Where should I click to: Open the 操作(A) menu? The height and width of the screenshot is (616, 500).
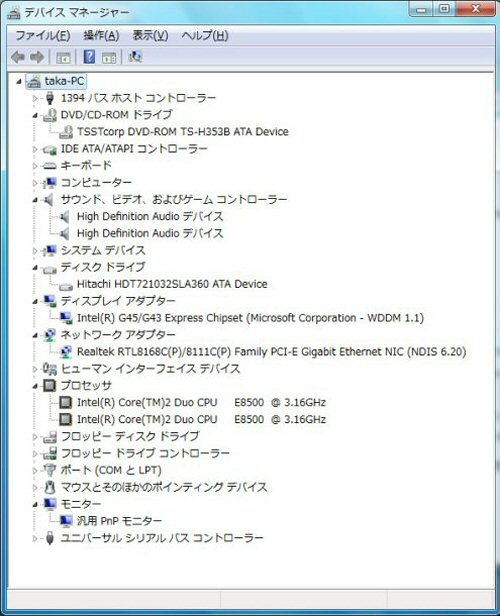click(101, 36)
